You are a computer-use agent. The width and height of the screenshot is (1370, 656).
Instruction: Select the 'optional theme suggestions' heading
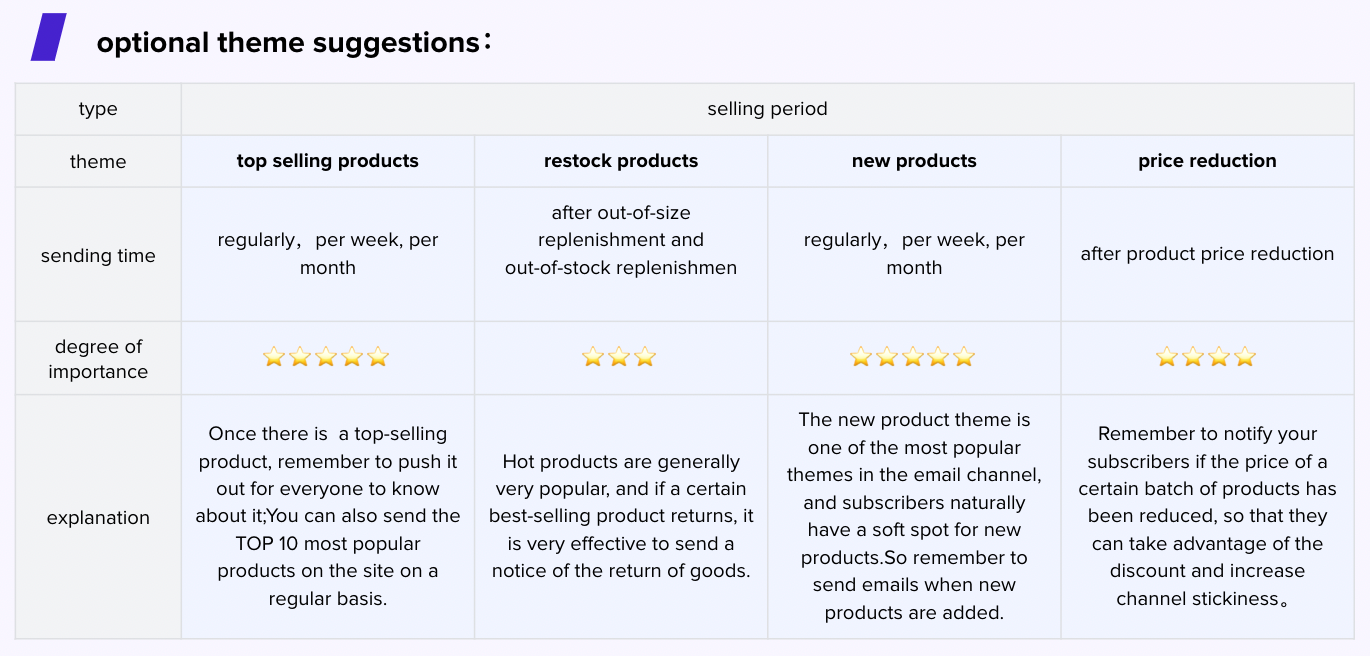[289, 43]
